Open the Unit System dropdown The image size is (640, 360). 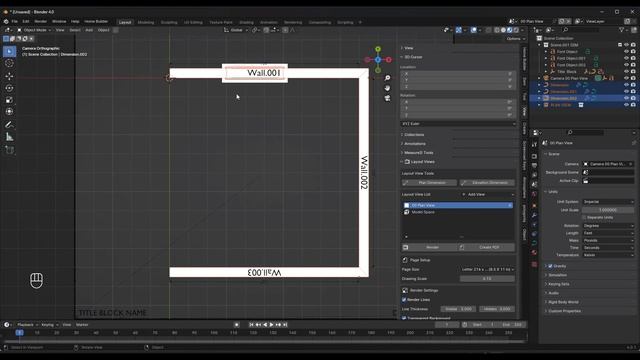(x=608, y=202)
